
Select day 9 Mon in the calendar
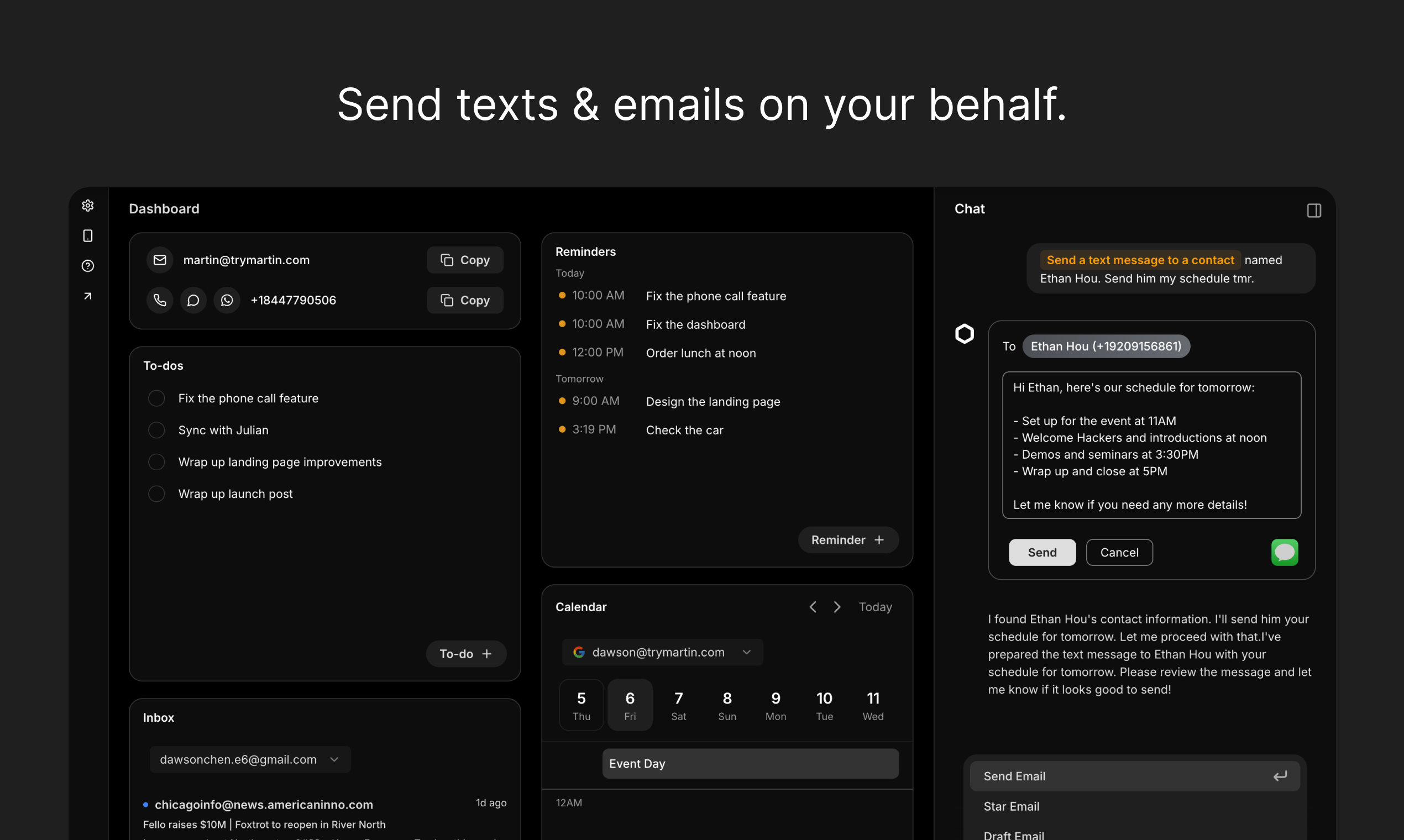pos(776,704)
